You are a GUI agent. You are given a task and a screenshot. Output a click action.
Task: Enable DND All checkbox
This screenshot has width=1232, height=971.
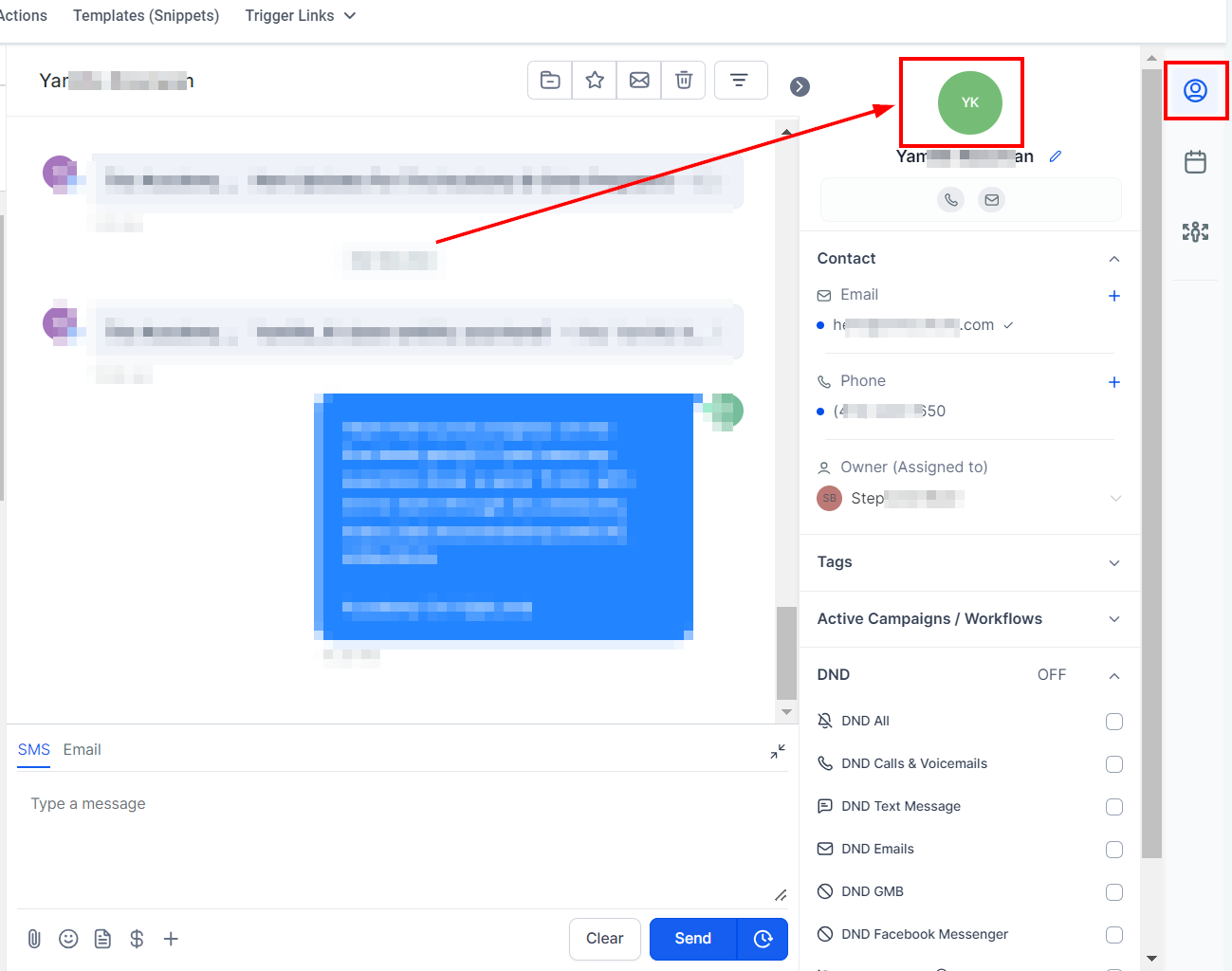tap(1114, 722)
